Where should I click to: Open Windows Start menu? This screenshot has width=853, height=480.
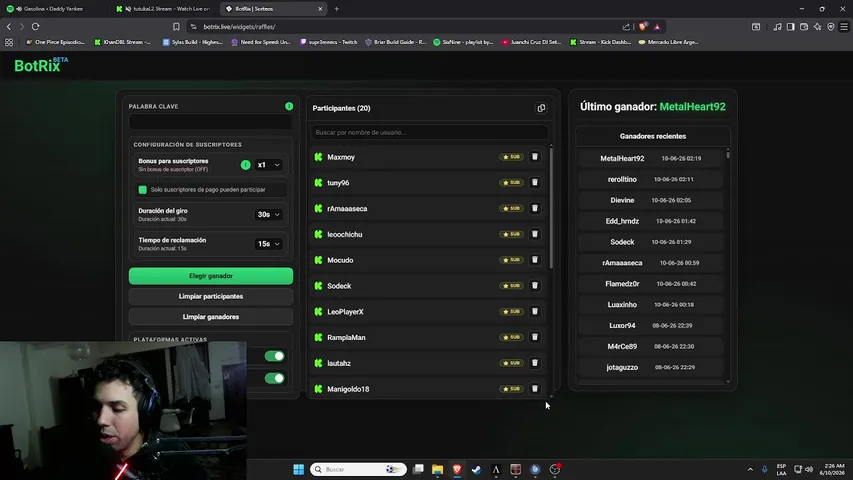click(x=299, y=469)
